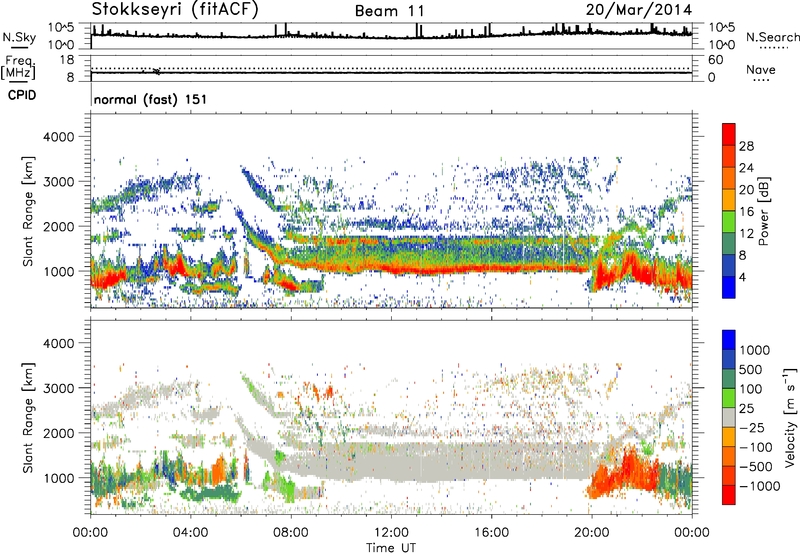Click the "Slant Range [km]" label of the power panel
This screenshot has width=800, height=554.
pos(28,211)
